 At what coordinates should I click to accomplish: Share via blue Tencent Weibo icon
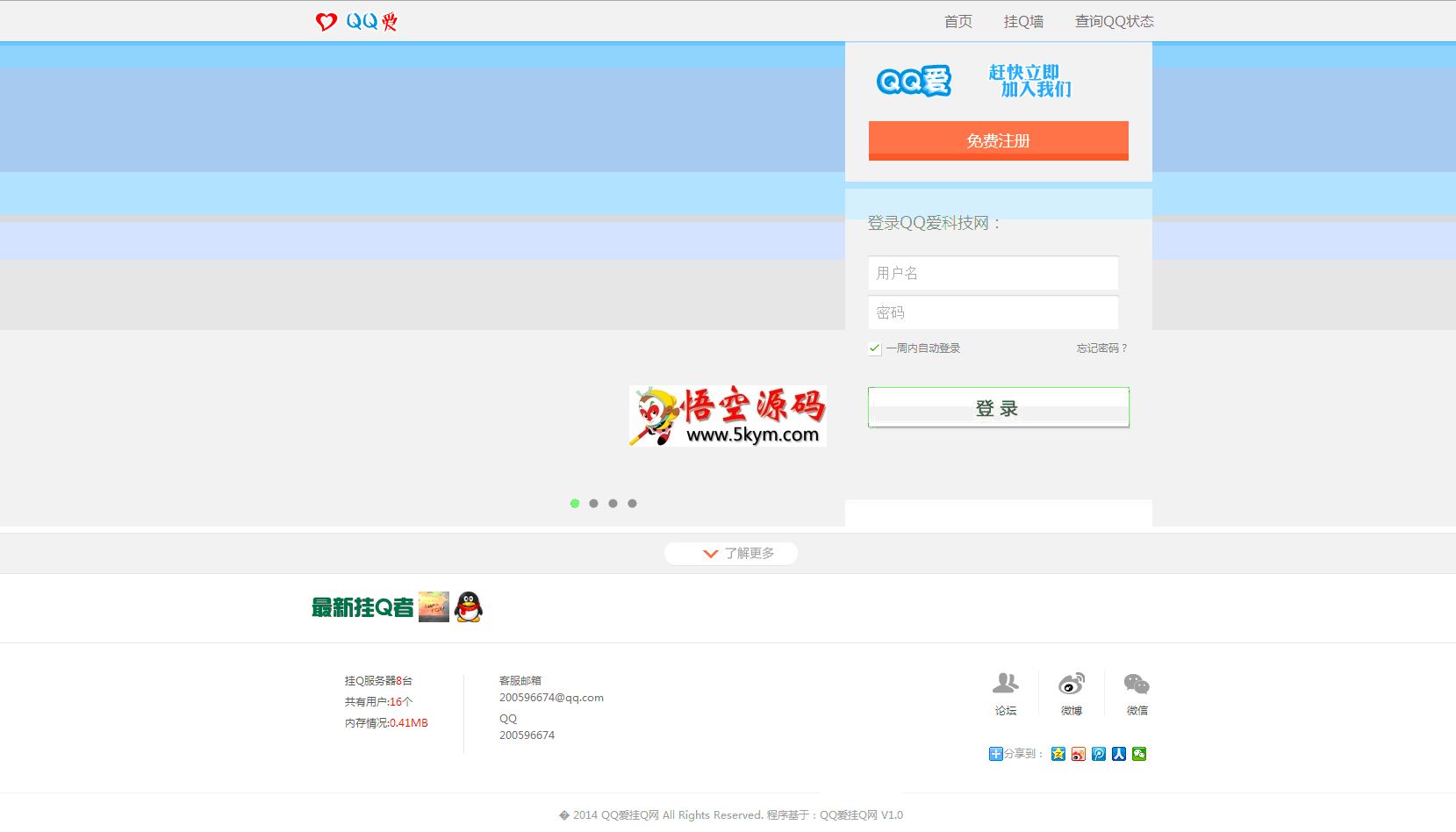click(x=1099, y=754)
